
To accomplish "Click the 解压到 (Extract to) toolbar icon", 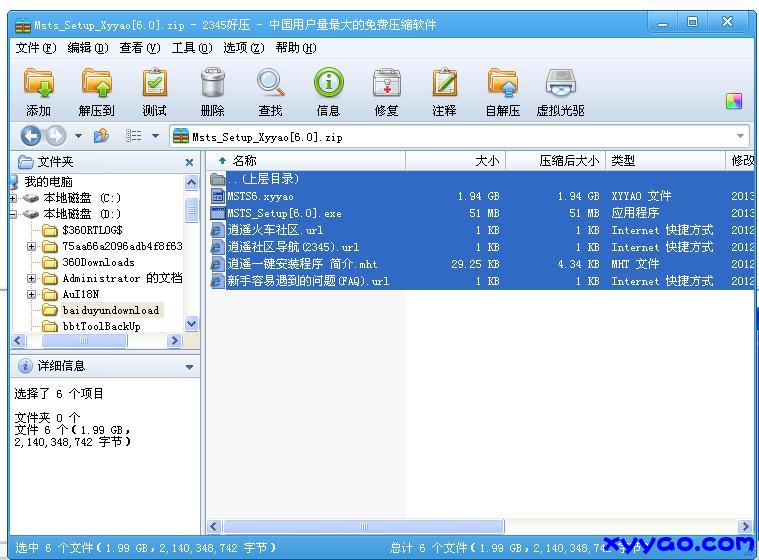I will point(97,84).
